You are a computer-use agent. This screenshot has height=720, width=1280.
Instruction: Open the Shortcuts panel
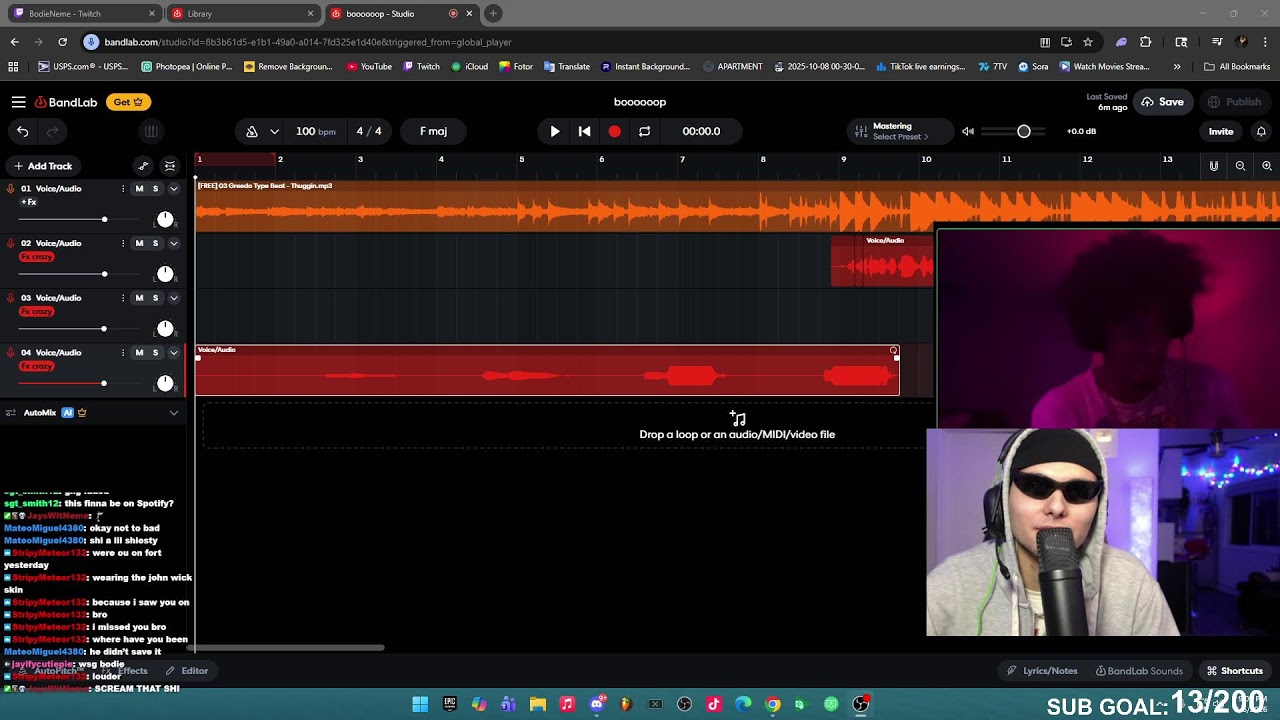tap(1234, 671)
